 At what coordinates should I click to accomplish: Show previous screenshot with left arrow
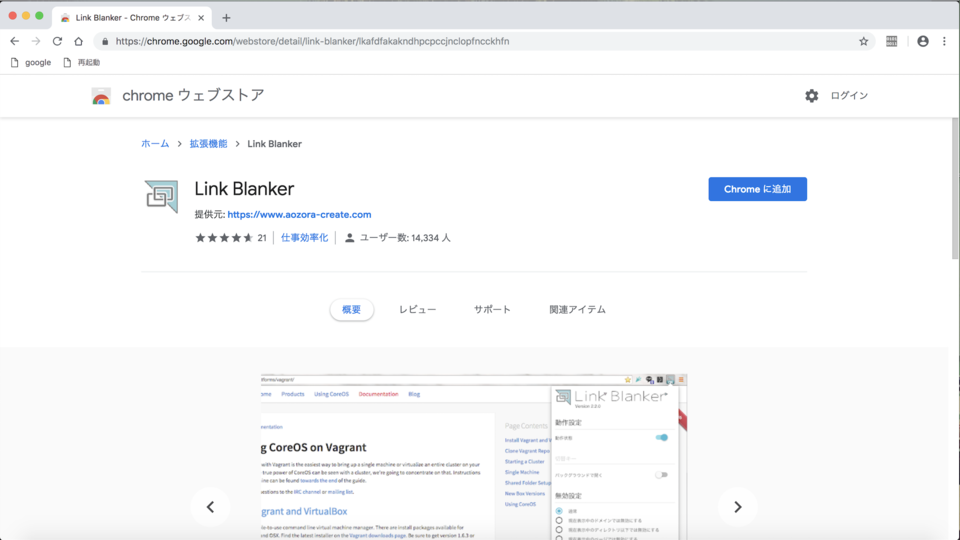(210, 507)
